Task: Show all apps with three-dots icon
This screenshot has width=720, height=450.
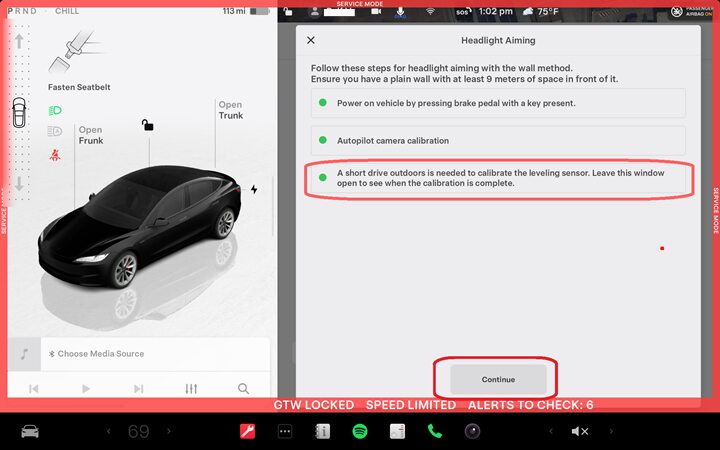Action: point(285,431)
